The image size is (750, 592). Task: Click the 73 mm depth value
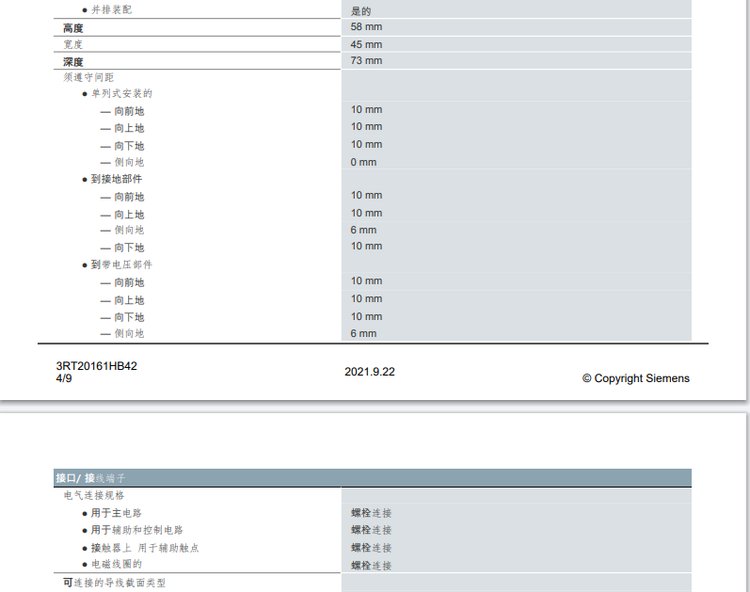click(x=366, y=61)
